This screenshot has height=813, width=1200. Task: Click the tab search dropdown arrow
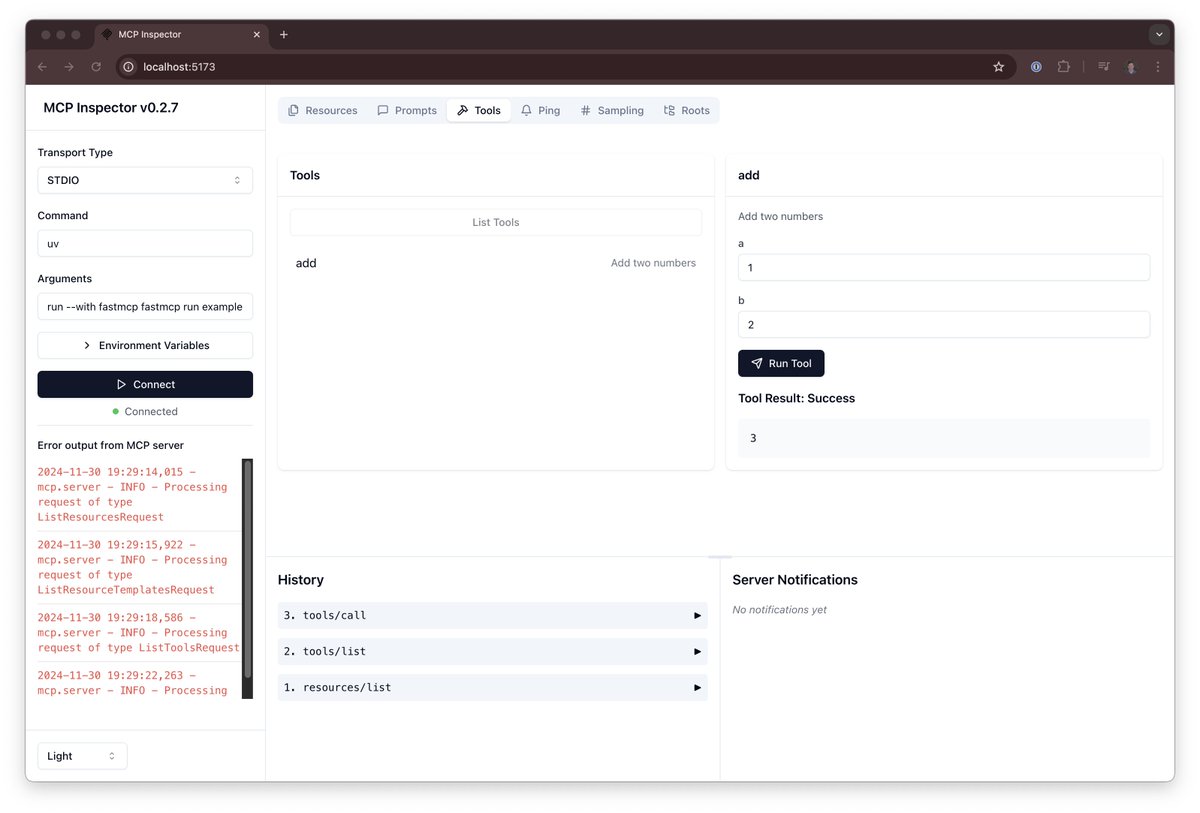1160,34
